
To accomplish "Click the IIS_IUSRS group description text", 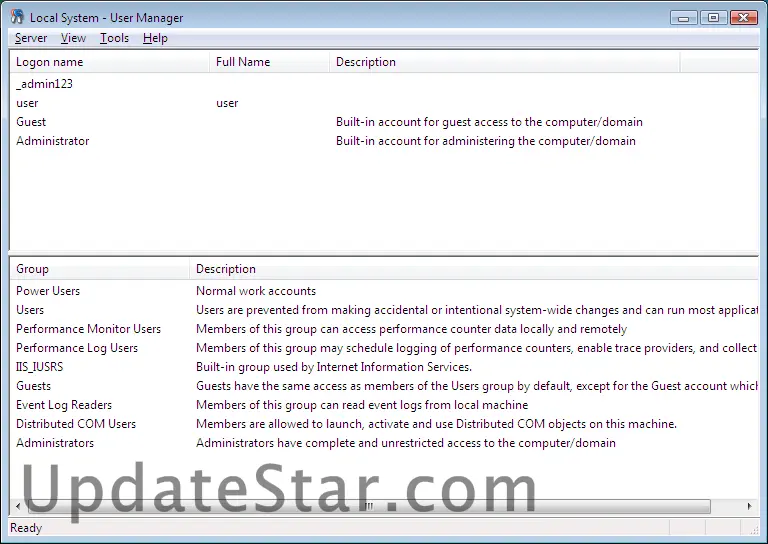I will 334,367.
